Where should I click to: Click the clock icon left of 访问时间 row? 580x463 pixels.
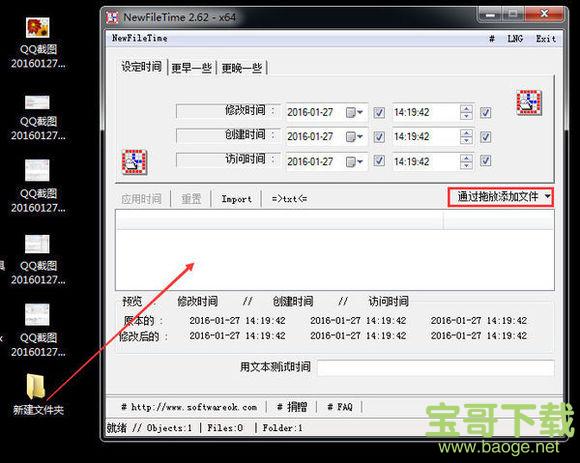tap(134, 162)
